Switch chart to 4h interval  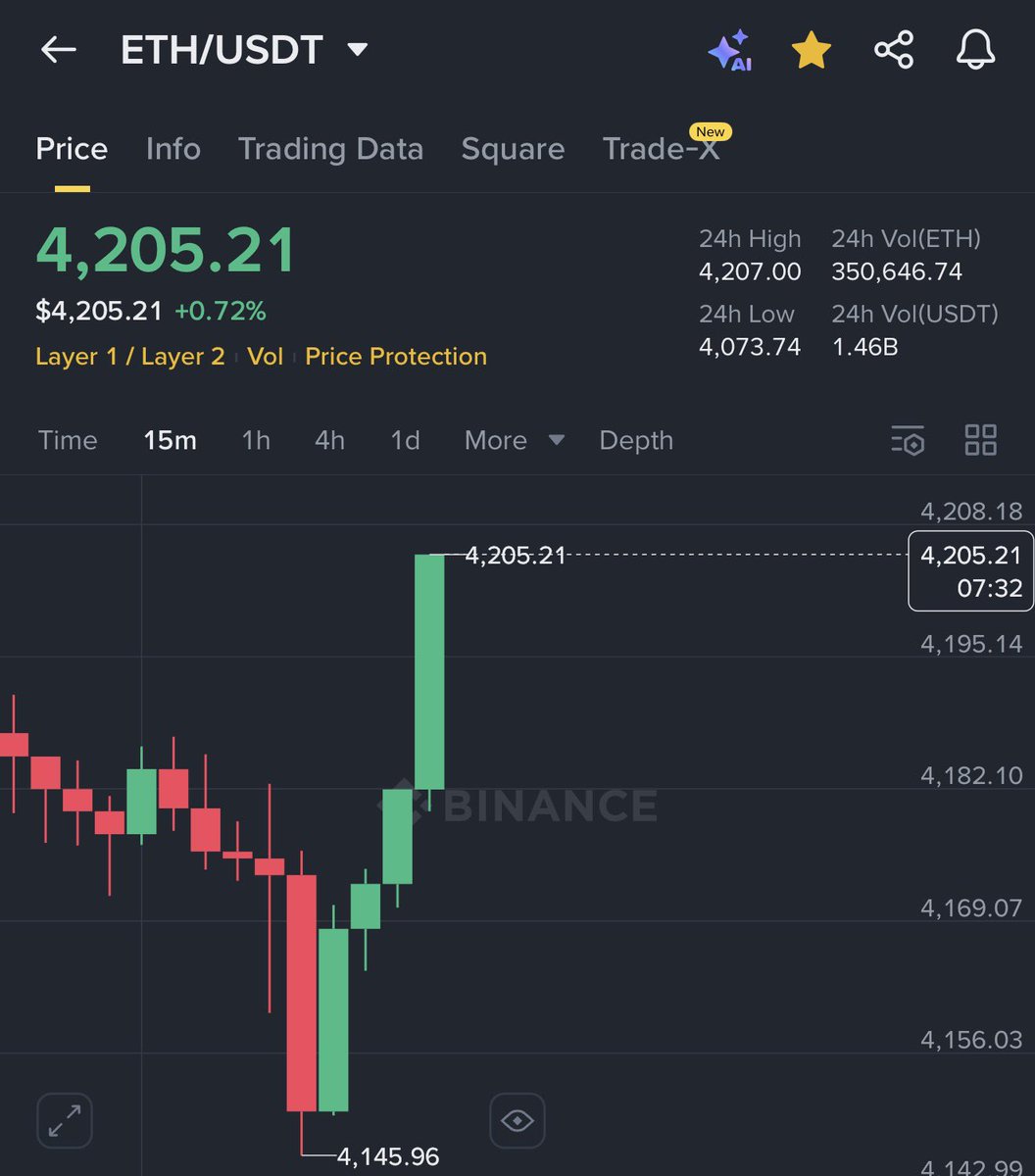pos(329,441)
